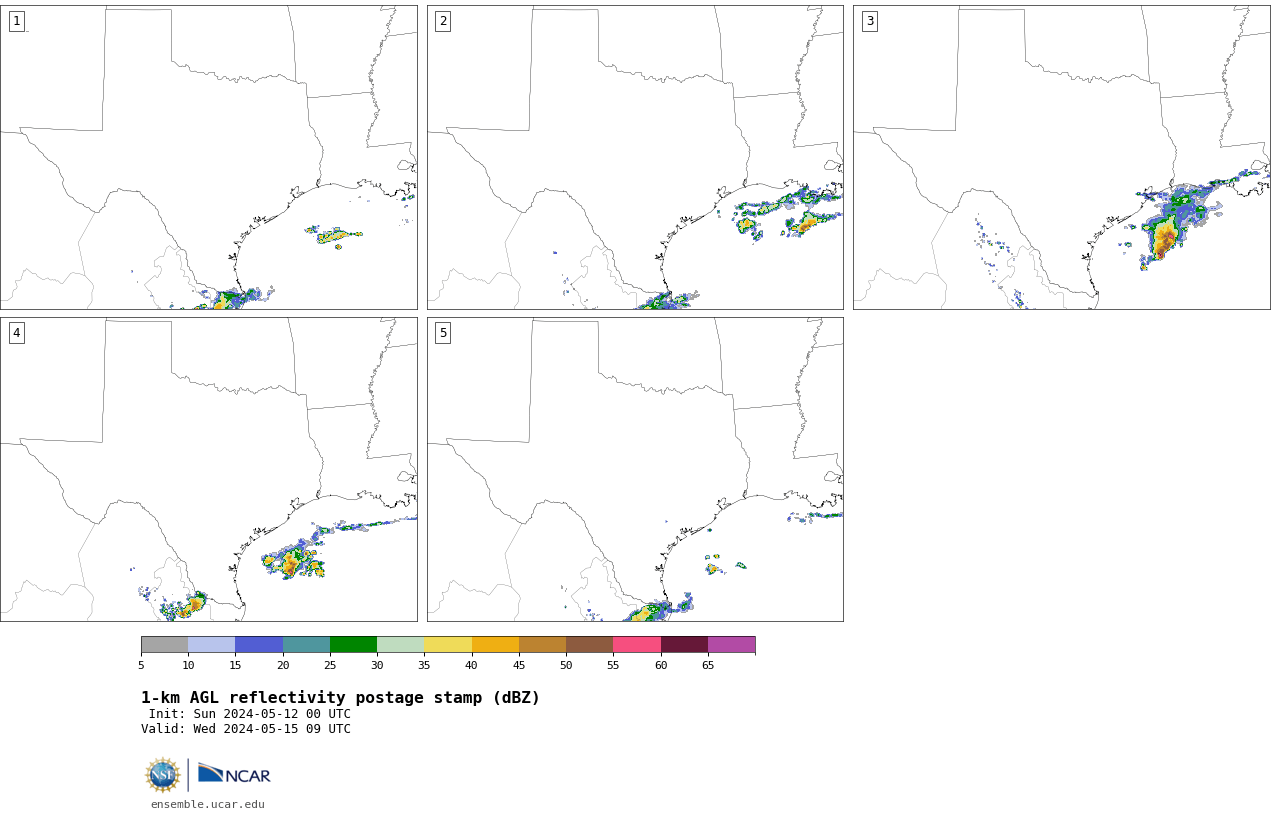Viewport: 1280px width, 815px height.
Task: Click the offshore echo in panel 1
Action: click(334, 236)
